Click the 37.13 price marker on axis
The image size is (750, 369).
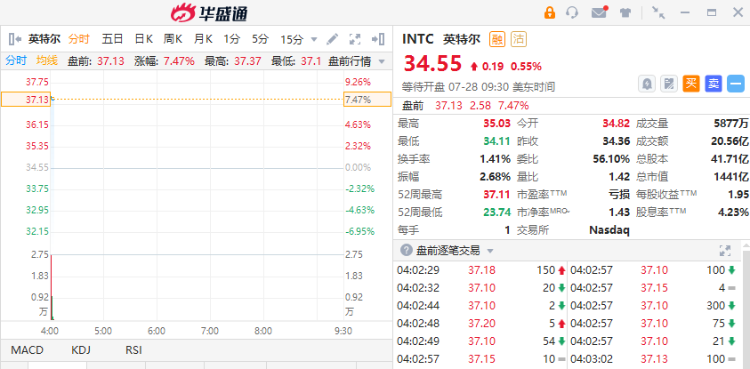point(26,100)
